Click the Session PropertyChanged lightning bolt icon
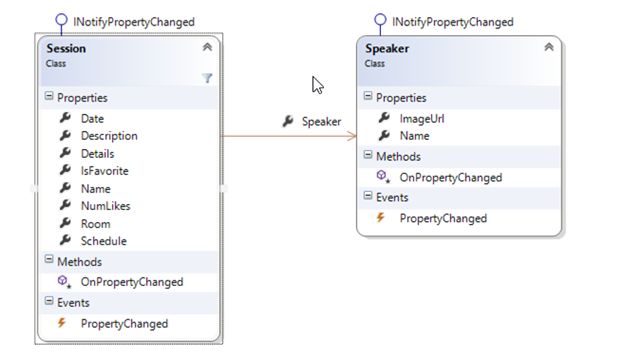 coord(62,323)
